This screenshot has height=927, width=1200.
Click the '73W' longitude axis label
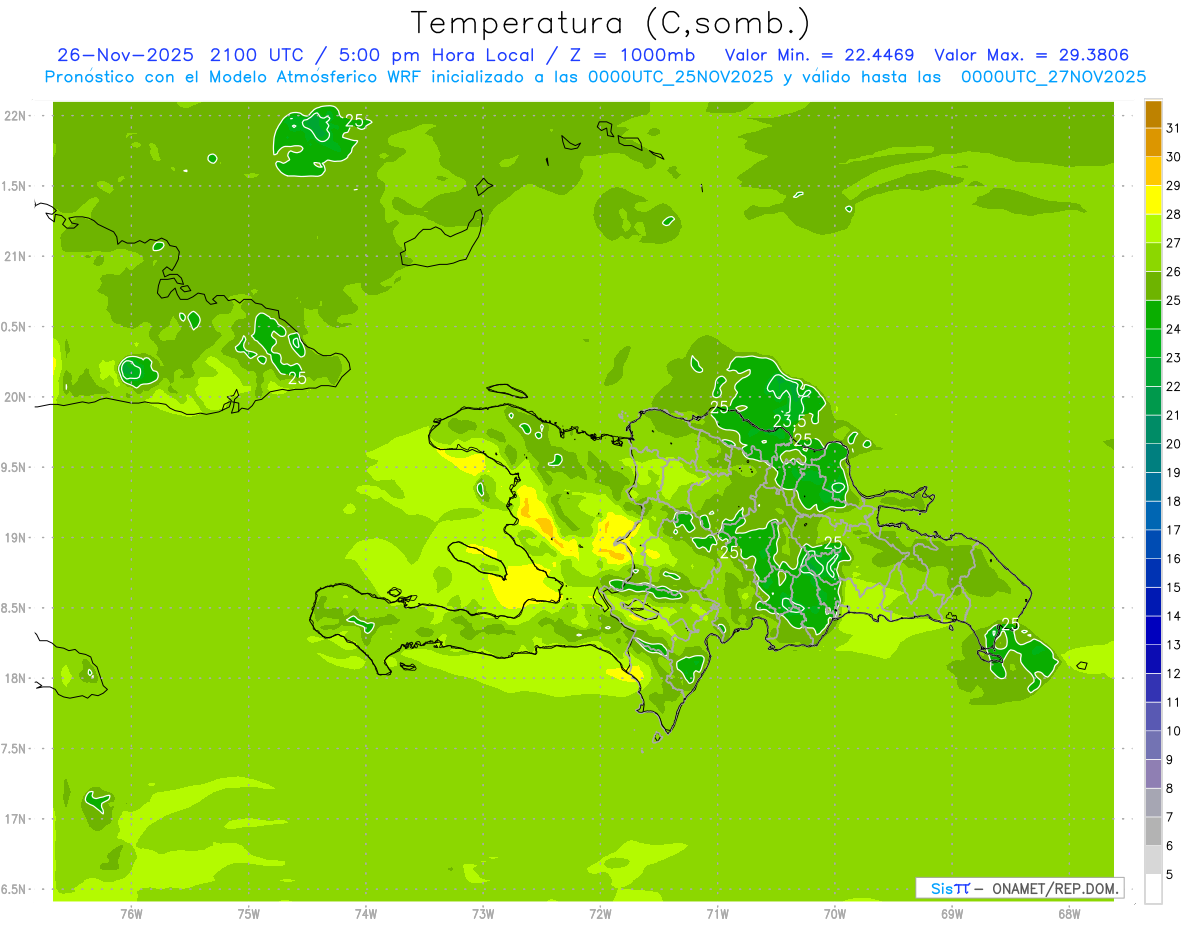tap(483, 913)
